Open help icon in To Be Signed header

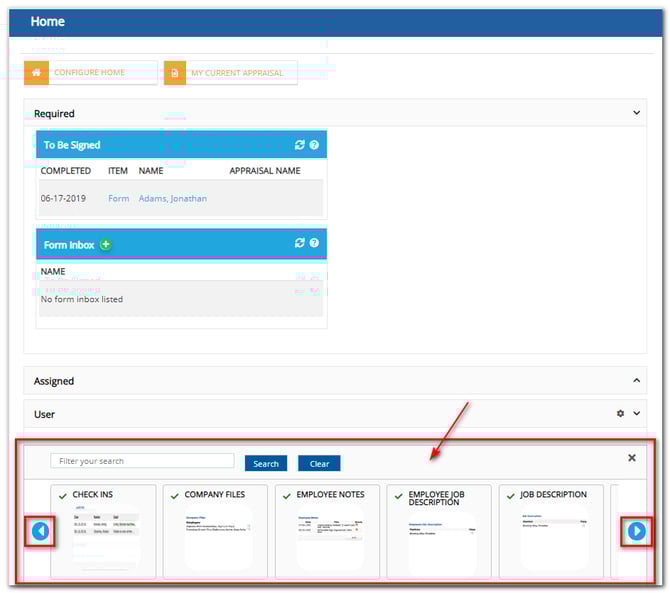tap(314, 145)
